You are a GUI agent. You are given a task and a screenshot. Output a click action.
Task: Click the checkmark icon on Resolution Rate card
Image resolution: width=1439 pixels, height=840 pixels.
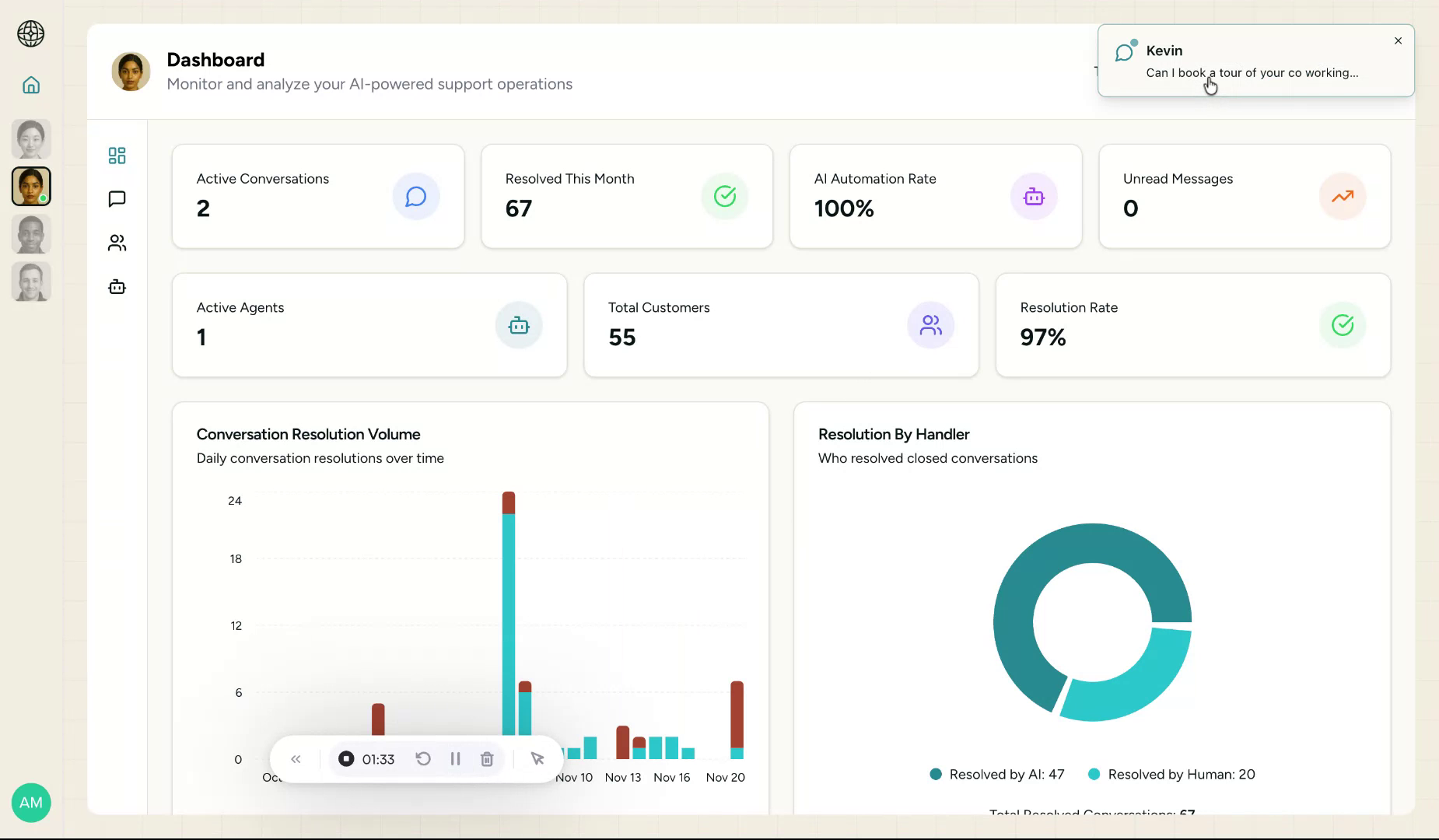click(1343, 325)
